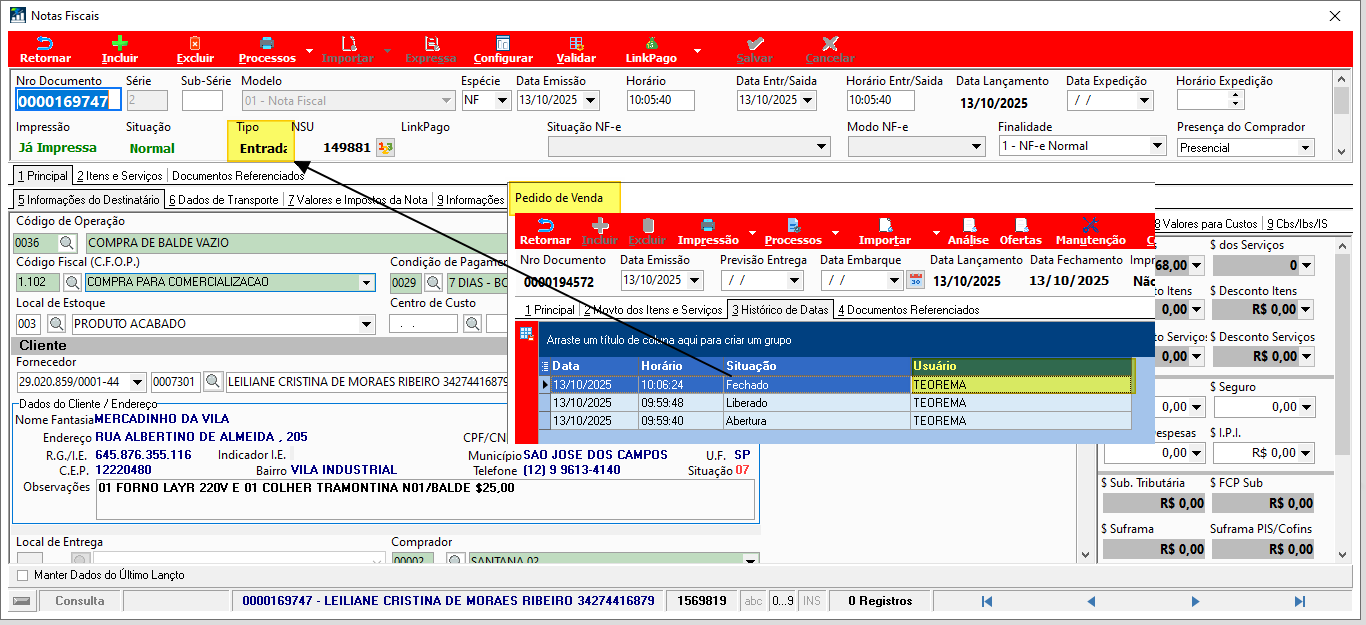Switch to 2 Itens e Serviços tab

pos(121,176)
